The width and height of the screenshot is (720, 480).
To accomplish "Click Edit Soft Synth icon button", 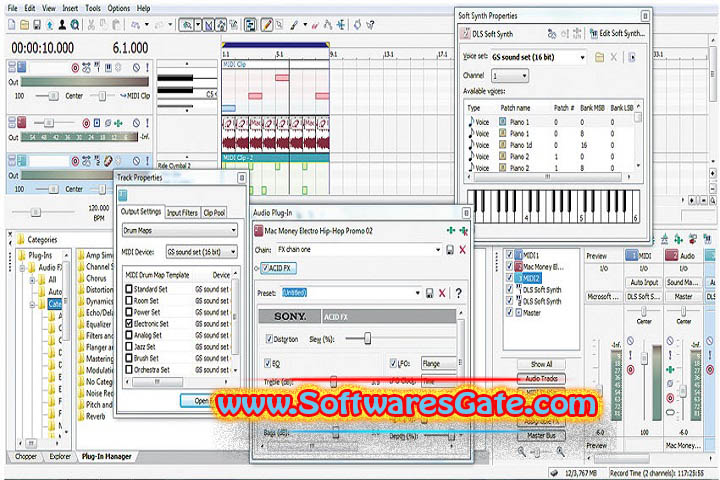I will tap(593, 34).
